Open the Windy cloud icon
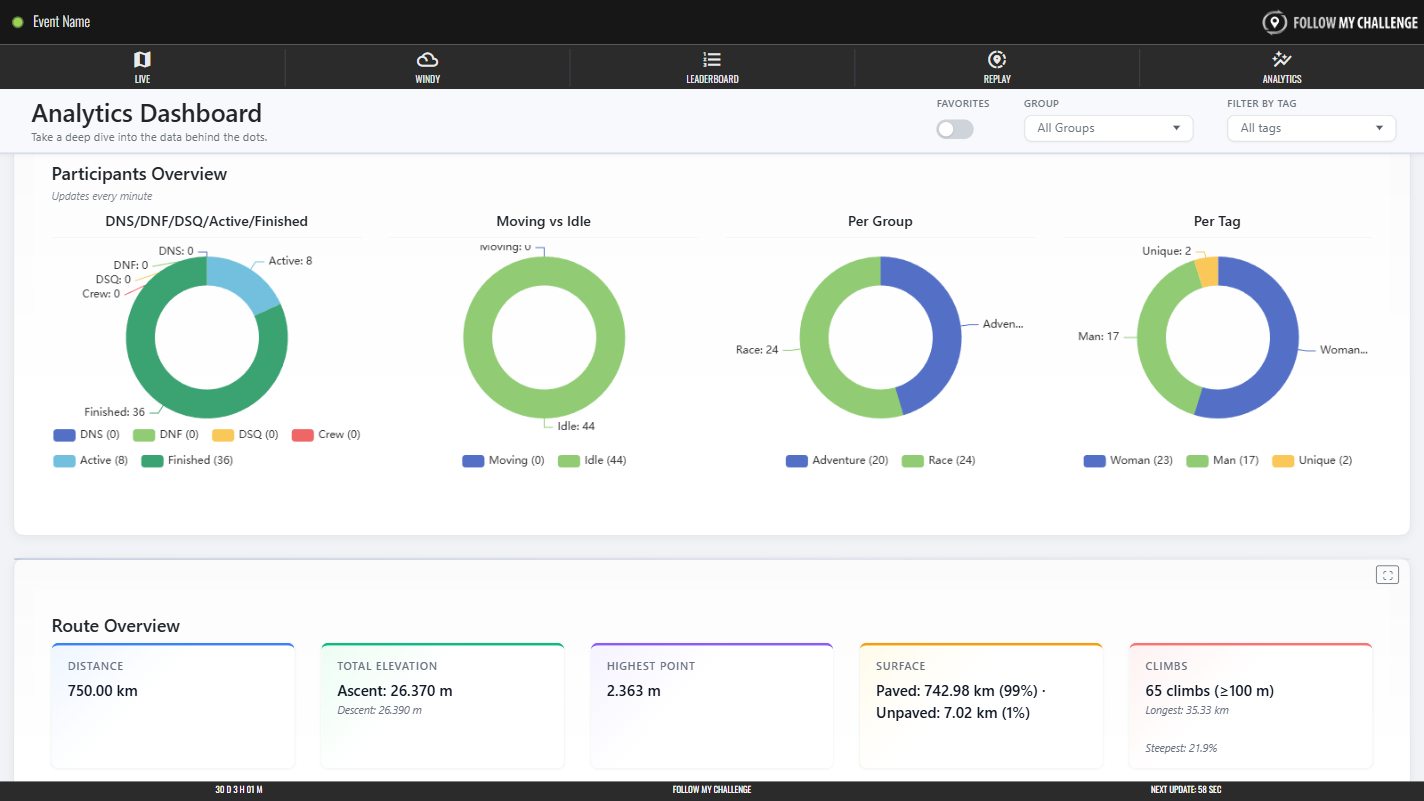 point(427,60)
